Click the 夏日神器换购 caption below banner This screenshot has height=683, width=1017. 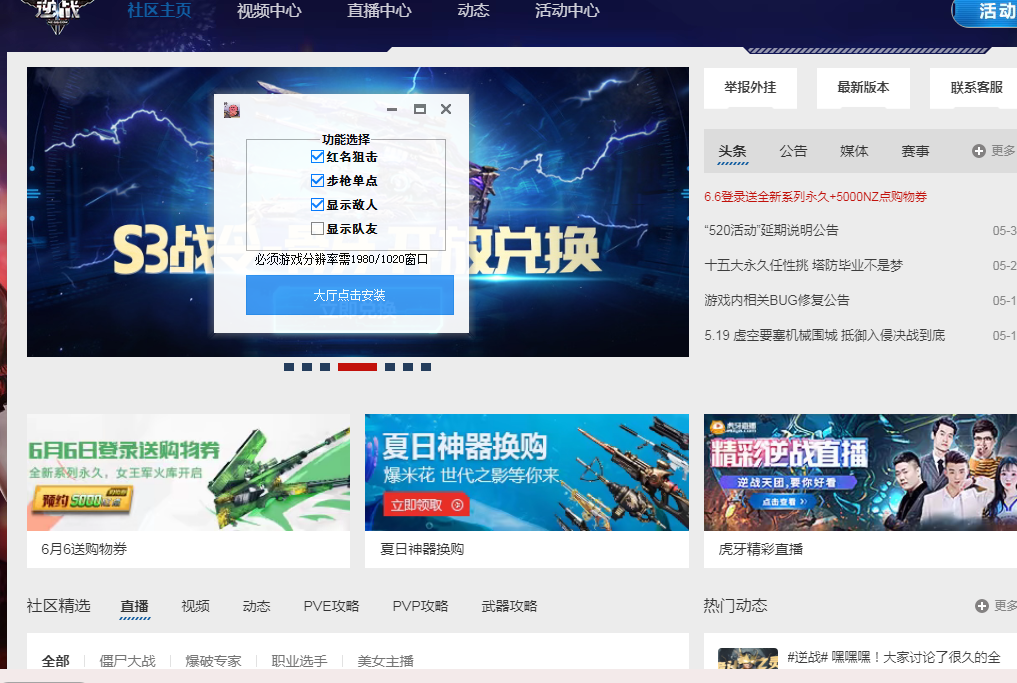point(422,549)
